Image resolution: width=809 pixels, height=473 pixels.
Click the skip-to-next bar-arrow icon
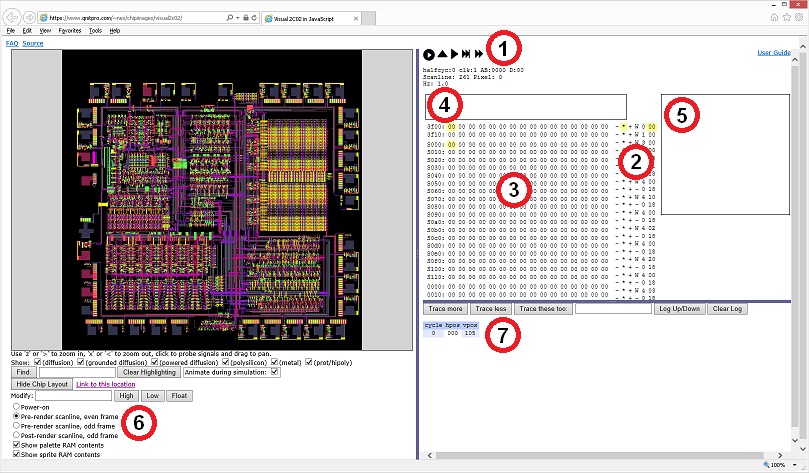point(466,54)
